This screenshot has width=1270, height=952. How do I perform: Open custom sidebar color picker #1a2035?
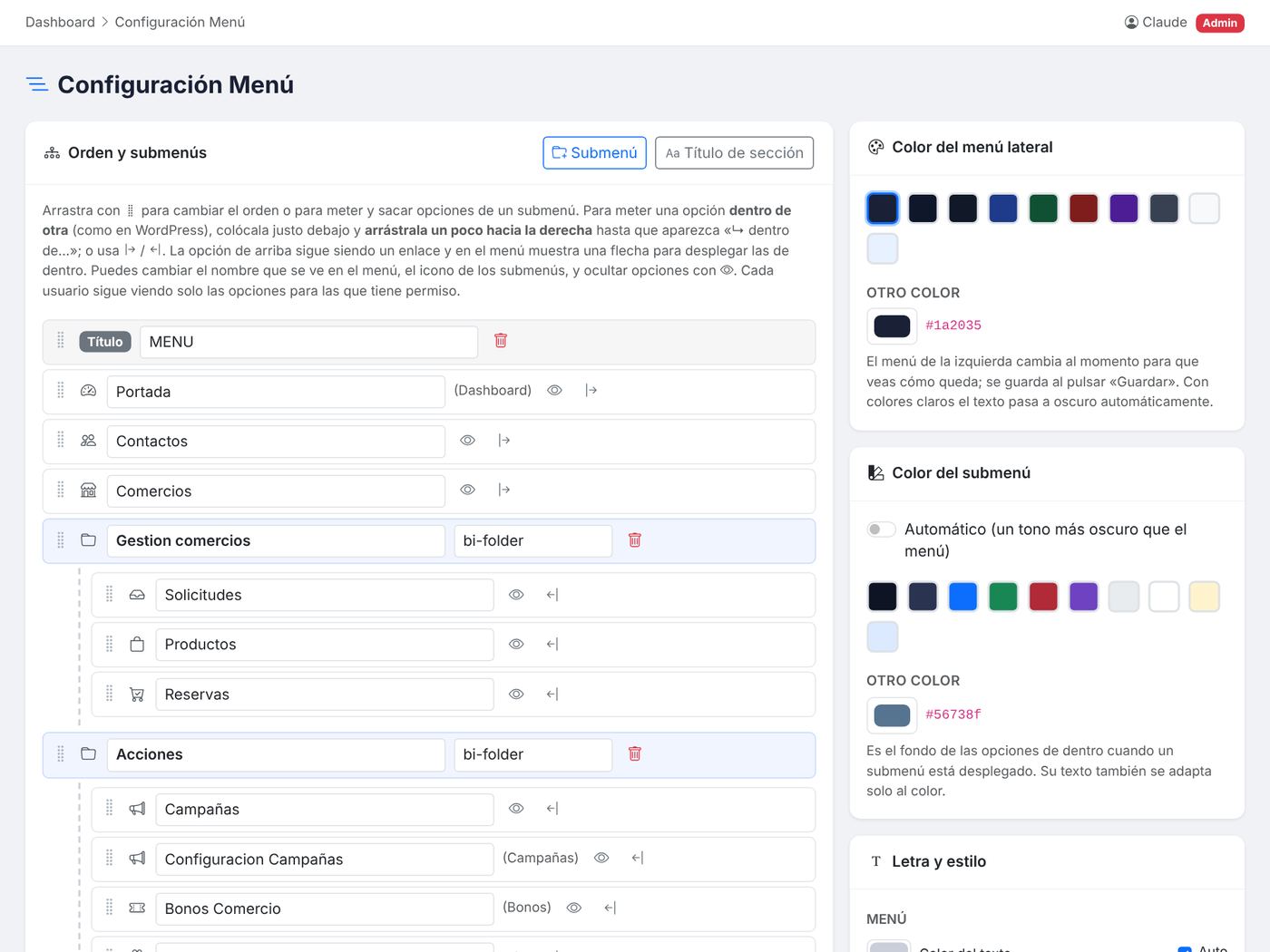click(892, 326)
